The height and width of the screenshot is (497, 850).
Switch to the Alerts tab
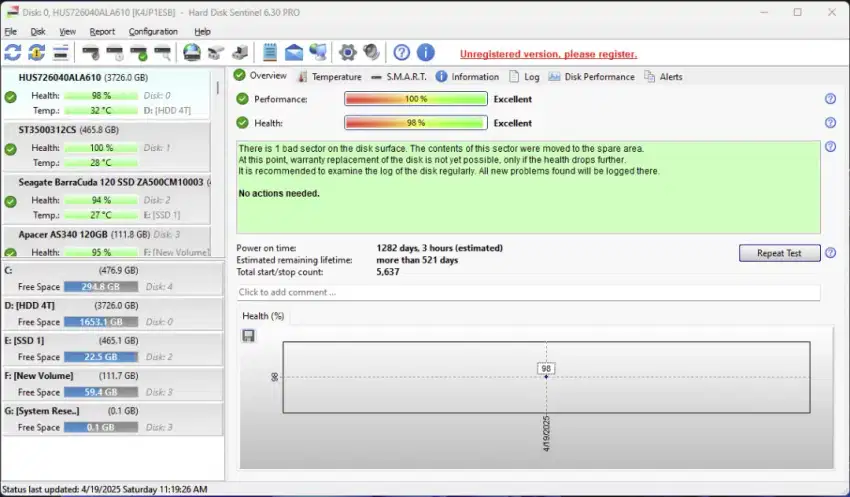click(664, 76)
